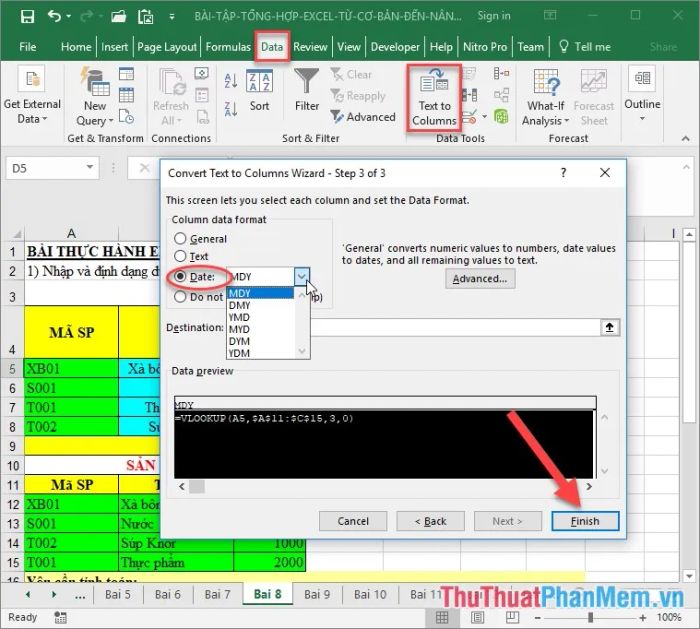Open the Name Box dropdown arrow
The height and width of the screenshot is (629, 700).
pos(90,167)
